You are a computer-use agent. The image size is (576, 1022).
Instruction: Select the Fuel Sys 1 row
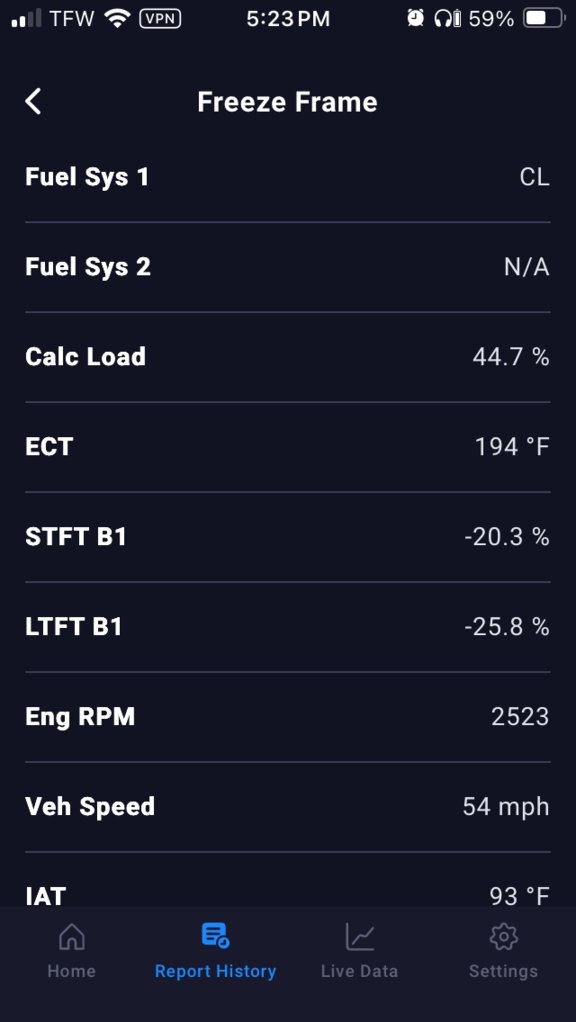[x=288, y=177]
